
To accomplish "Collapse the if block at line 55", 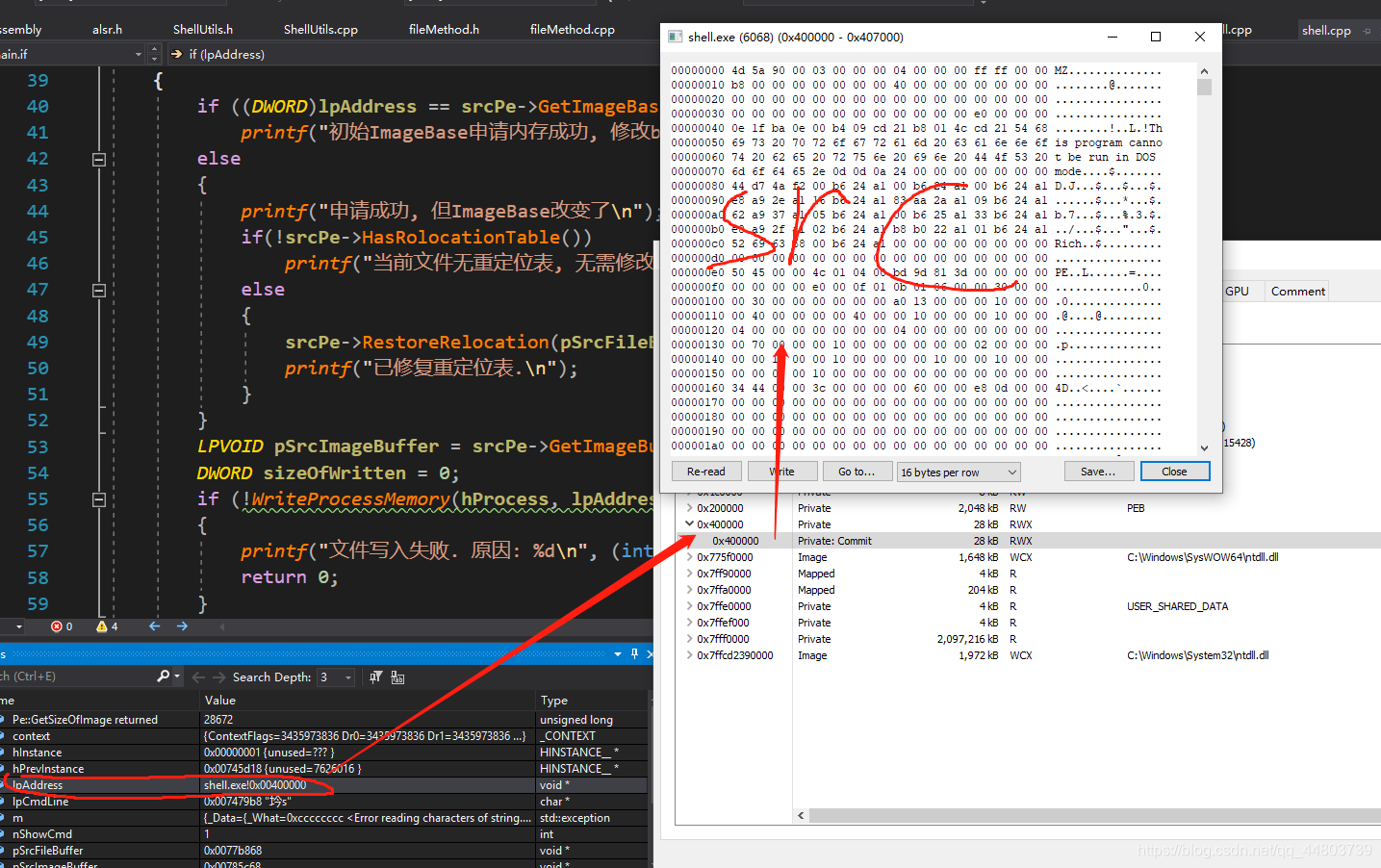I will point(98,499).
